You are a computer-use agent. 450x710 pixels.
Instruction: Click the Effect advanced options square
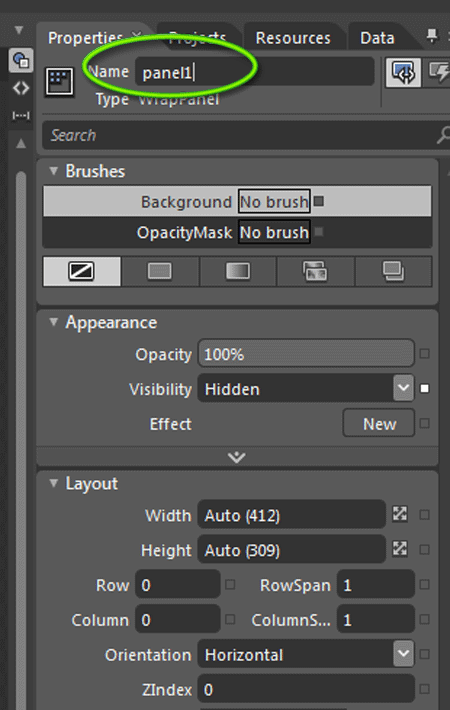pyautogui.click(x=424, y=423)
